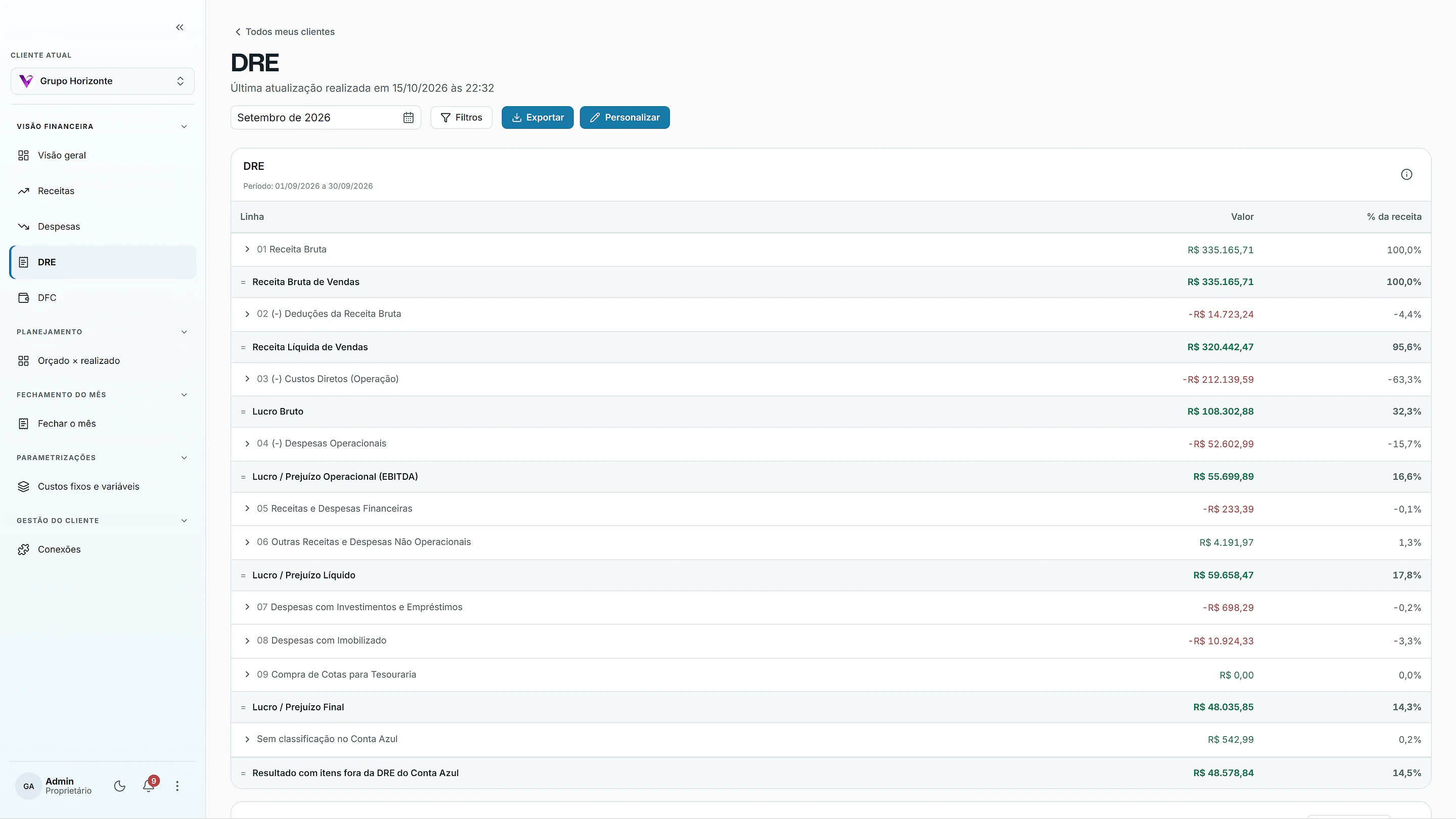Go to Receitas page
1456x819 pixels.
pos(102,191)
